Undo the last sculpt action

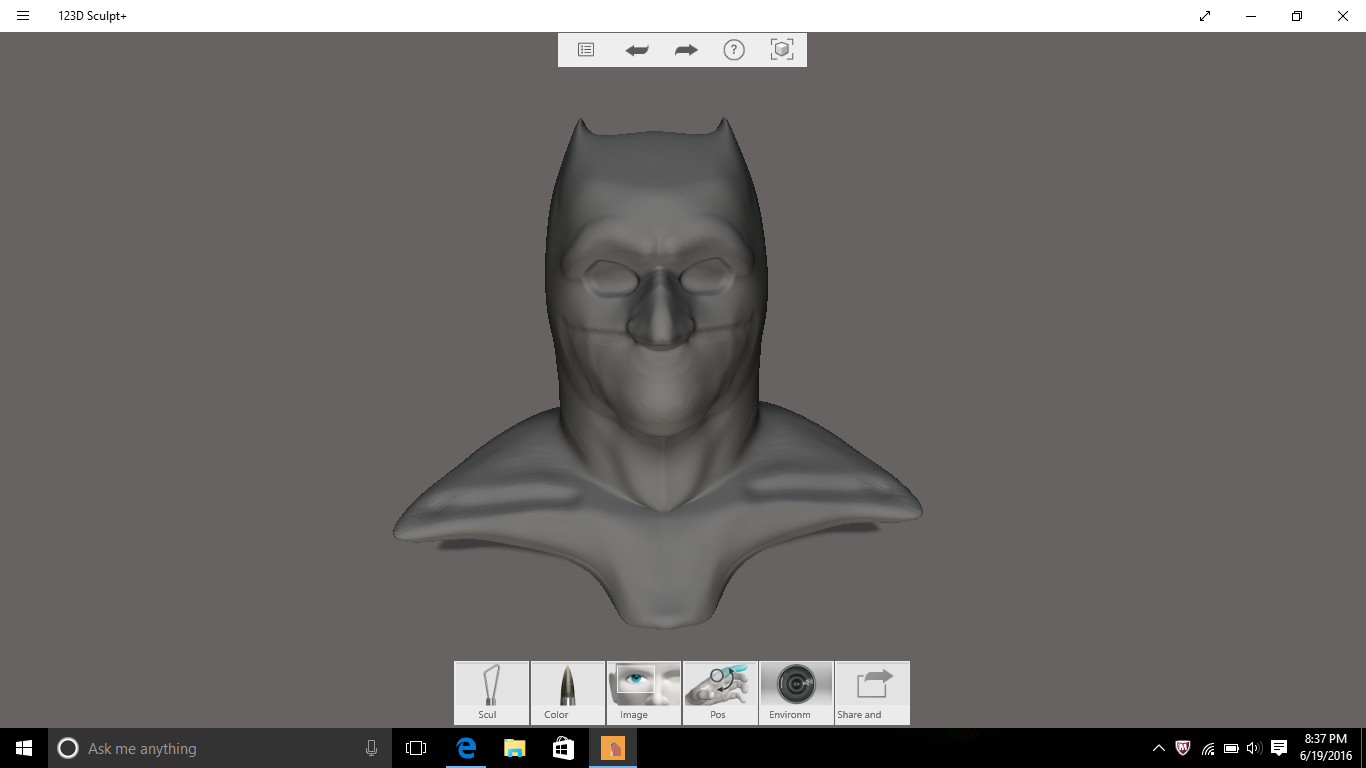(637, 50)
